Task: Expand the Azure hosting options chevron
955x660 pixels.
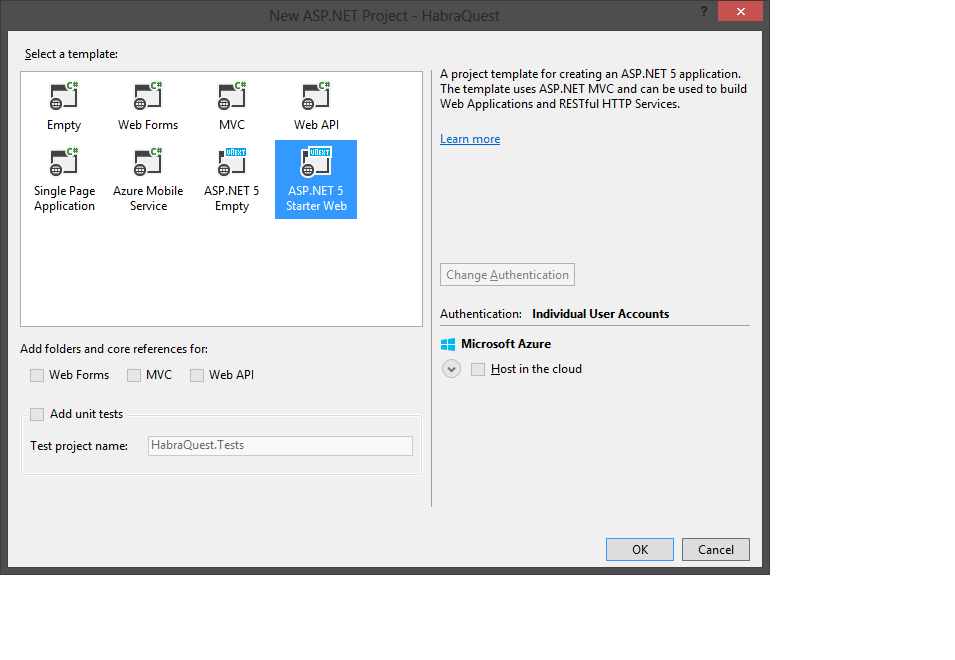Action: pyautogui.click(x=451, y=369)
